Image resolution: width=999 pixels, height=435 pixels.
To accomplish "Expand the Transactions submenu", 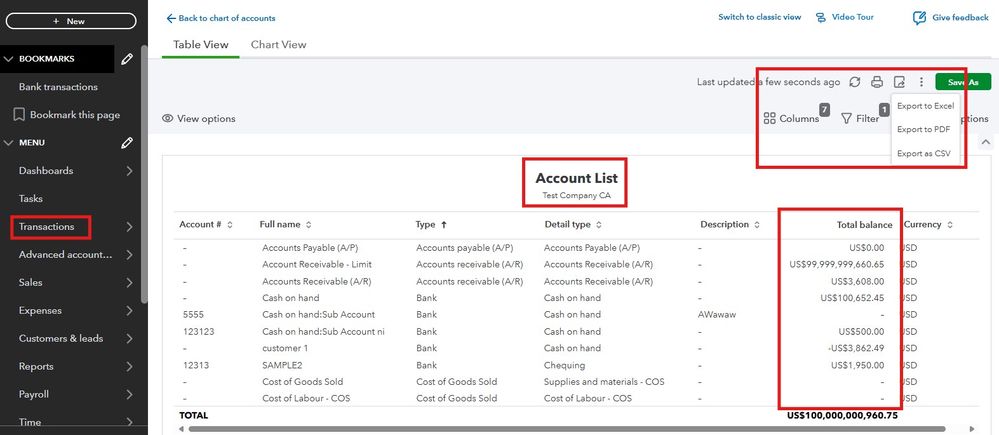I will [130, 227].
